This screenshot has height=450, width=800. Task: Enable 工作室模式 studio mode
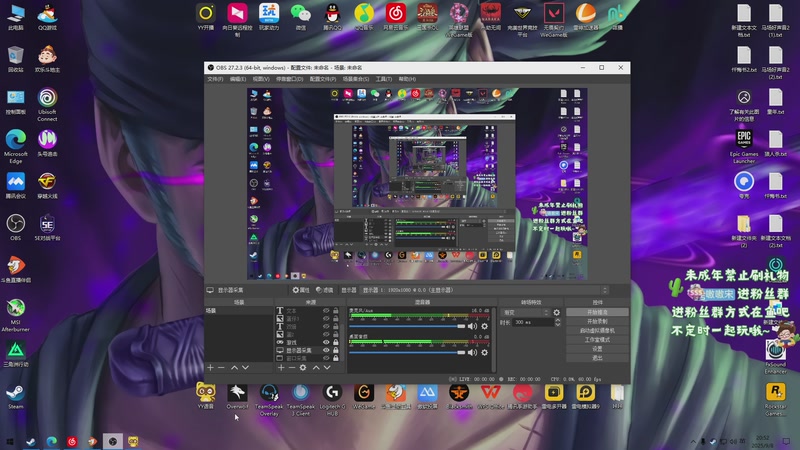tap(597, 340)
